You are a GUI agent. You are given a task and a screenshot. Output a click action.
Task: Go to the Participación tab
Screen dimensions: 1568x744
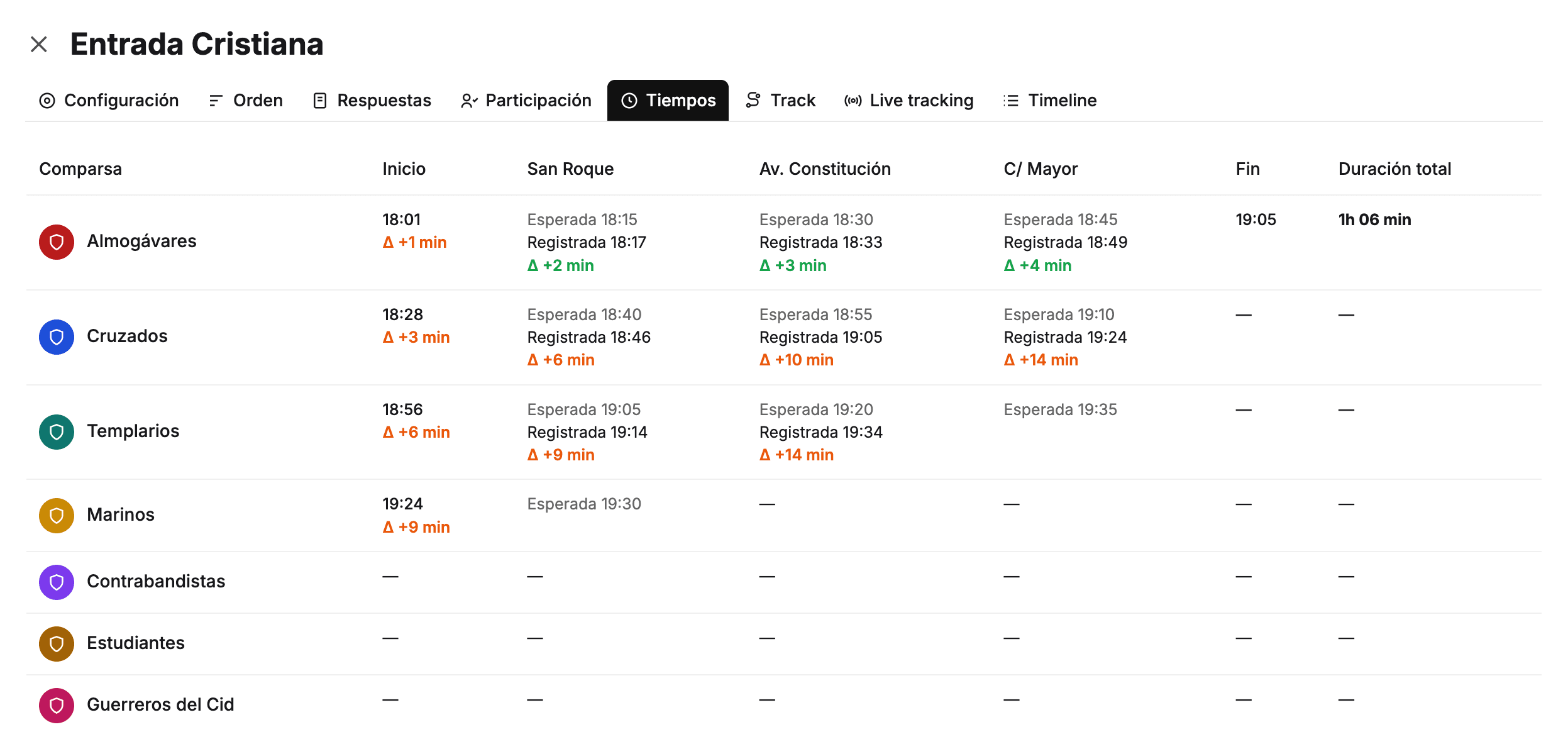pos(526,101)
